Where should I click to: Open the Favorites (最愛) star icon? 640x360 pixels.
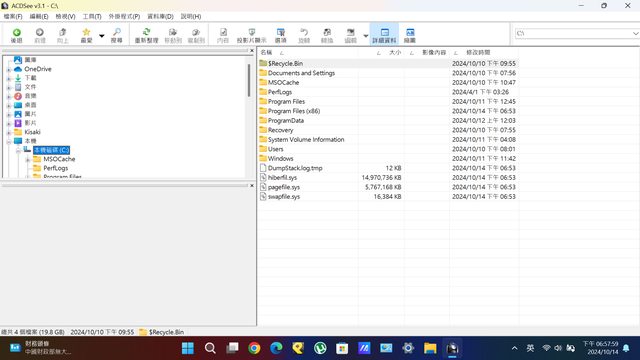coord(86,35)
